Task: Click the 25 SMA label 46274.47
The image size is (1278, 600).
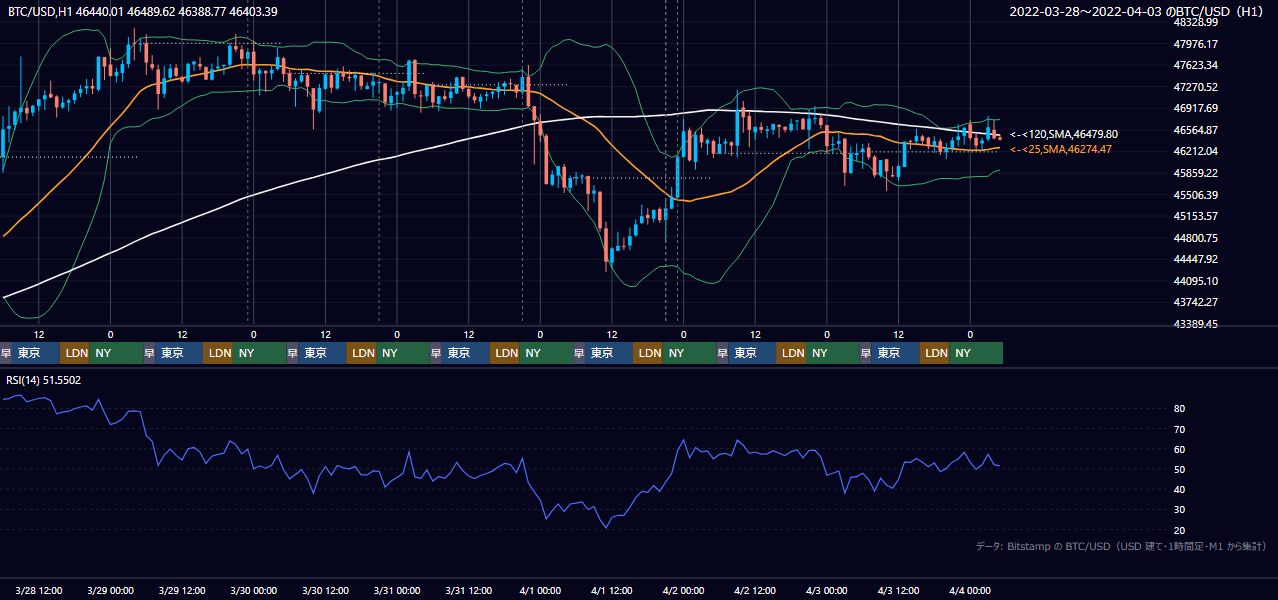Action: tap(1061, 149)
